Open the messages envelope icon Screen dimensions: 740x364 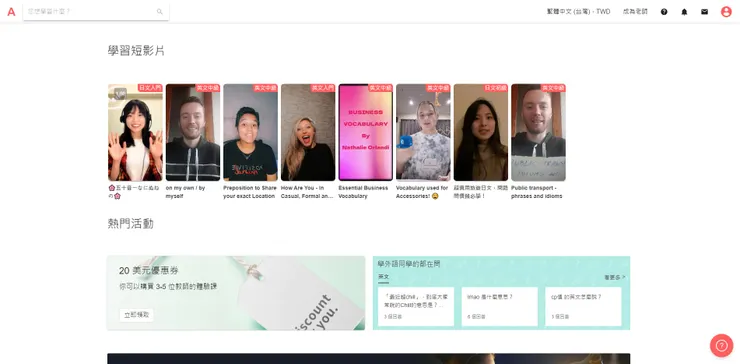point(705,12)
